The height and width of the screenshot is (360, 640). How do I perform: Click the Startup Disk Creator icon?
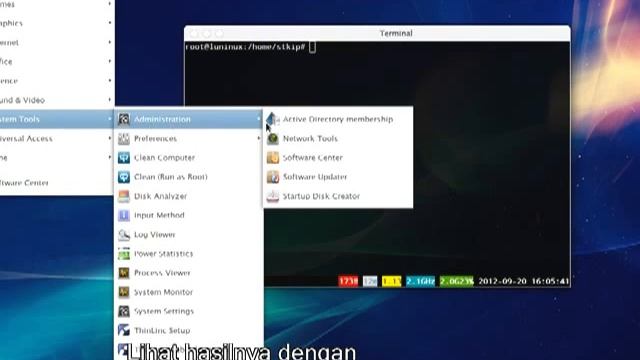pyautogui.click(x=273, y=196)
